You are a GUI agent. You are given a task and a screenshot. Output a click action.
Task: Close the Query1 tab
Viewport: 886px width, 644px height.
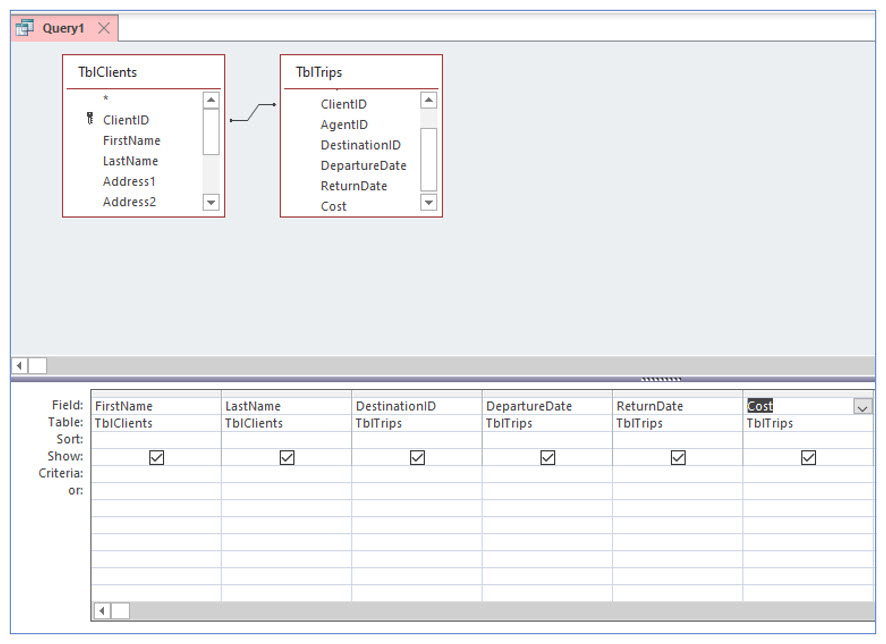tap(104, 28)
